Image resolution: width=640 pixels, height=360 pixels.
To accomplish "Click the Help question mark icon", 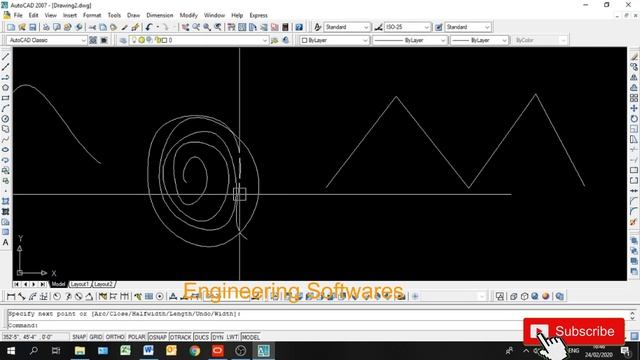I will pos(299,27).
